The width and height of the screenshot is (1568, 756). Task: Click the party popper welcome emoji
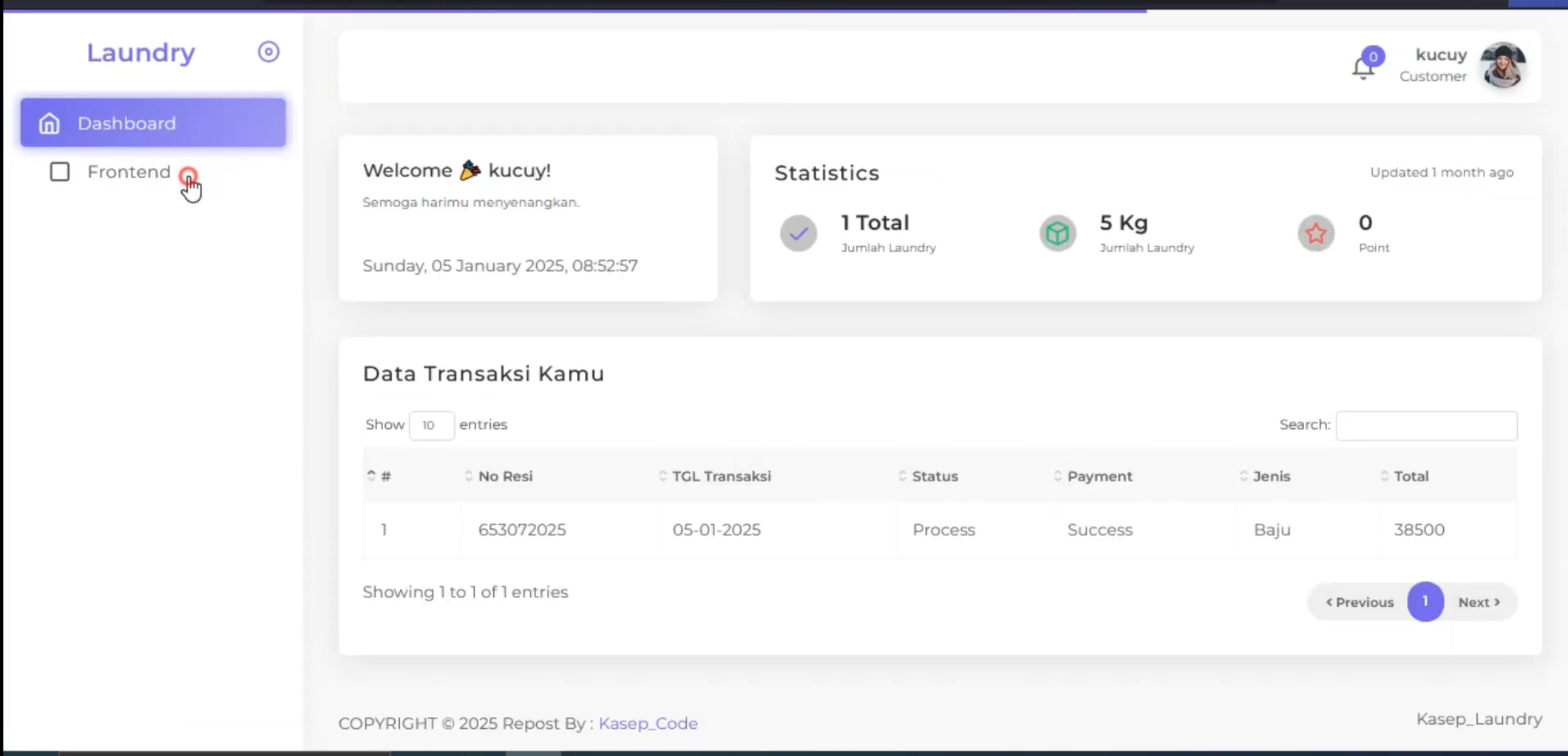(470, 170)
